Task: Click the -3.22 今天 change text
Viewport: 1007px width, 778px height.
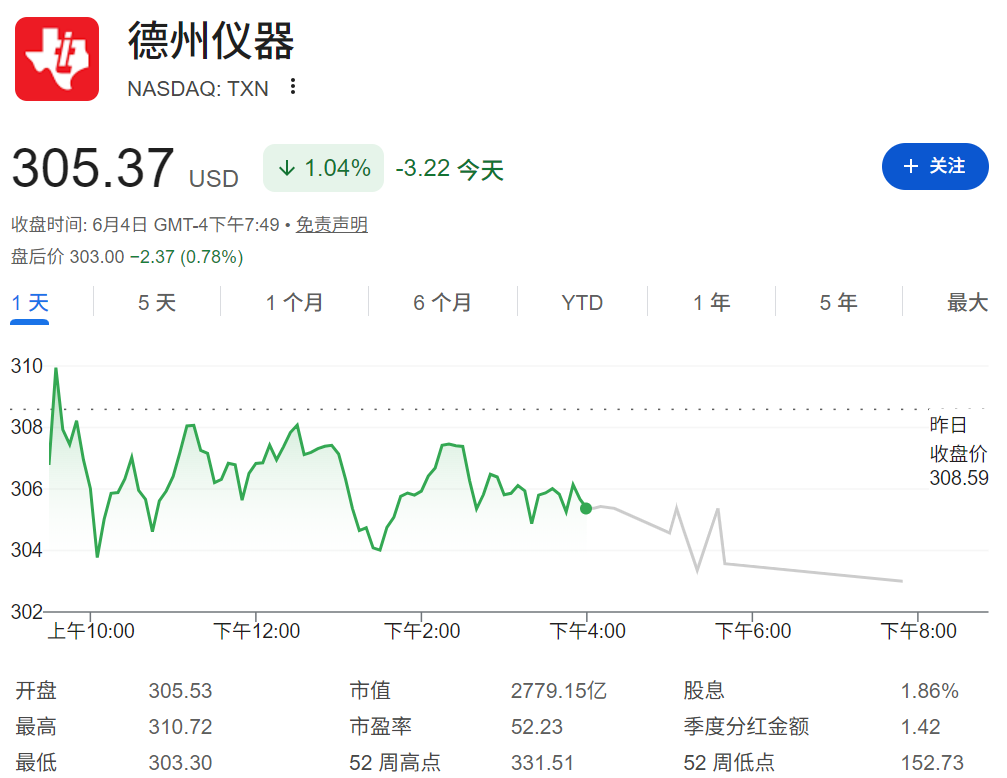Action: [x=450, y=169]
